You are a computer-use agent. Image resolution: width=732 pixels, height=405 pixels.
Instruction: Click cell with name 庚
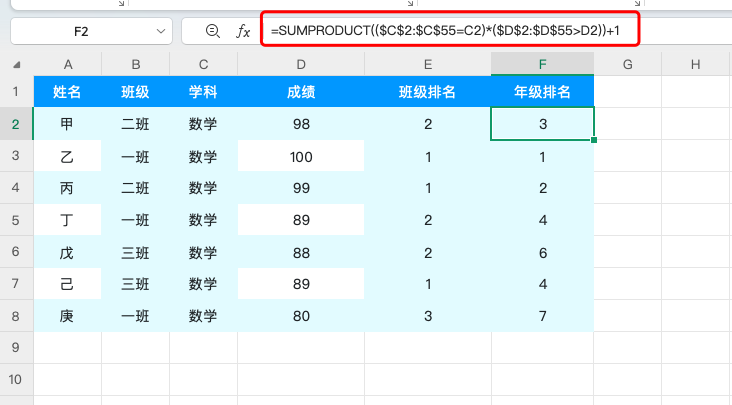(x=67, y=316)
